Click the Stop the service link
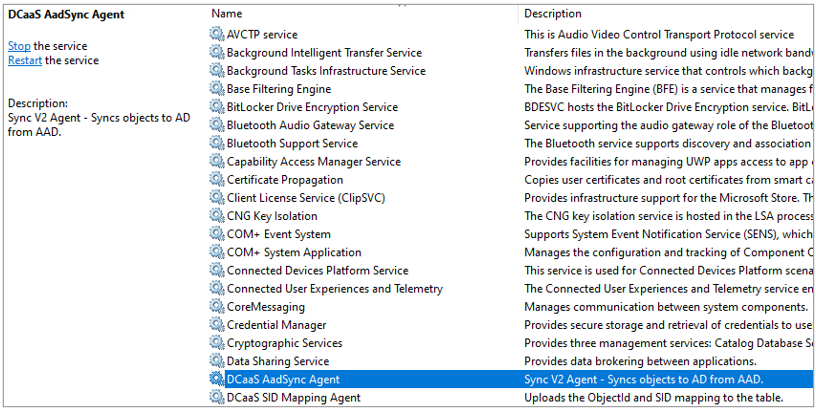Image resolution: width=816 pixels, height=409 pixels. [x=19, y=46]
